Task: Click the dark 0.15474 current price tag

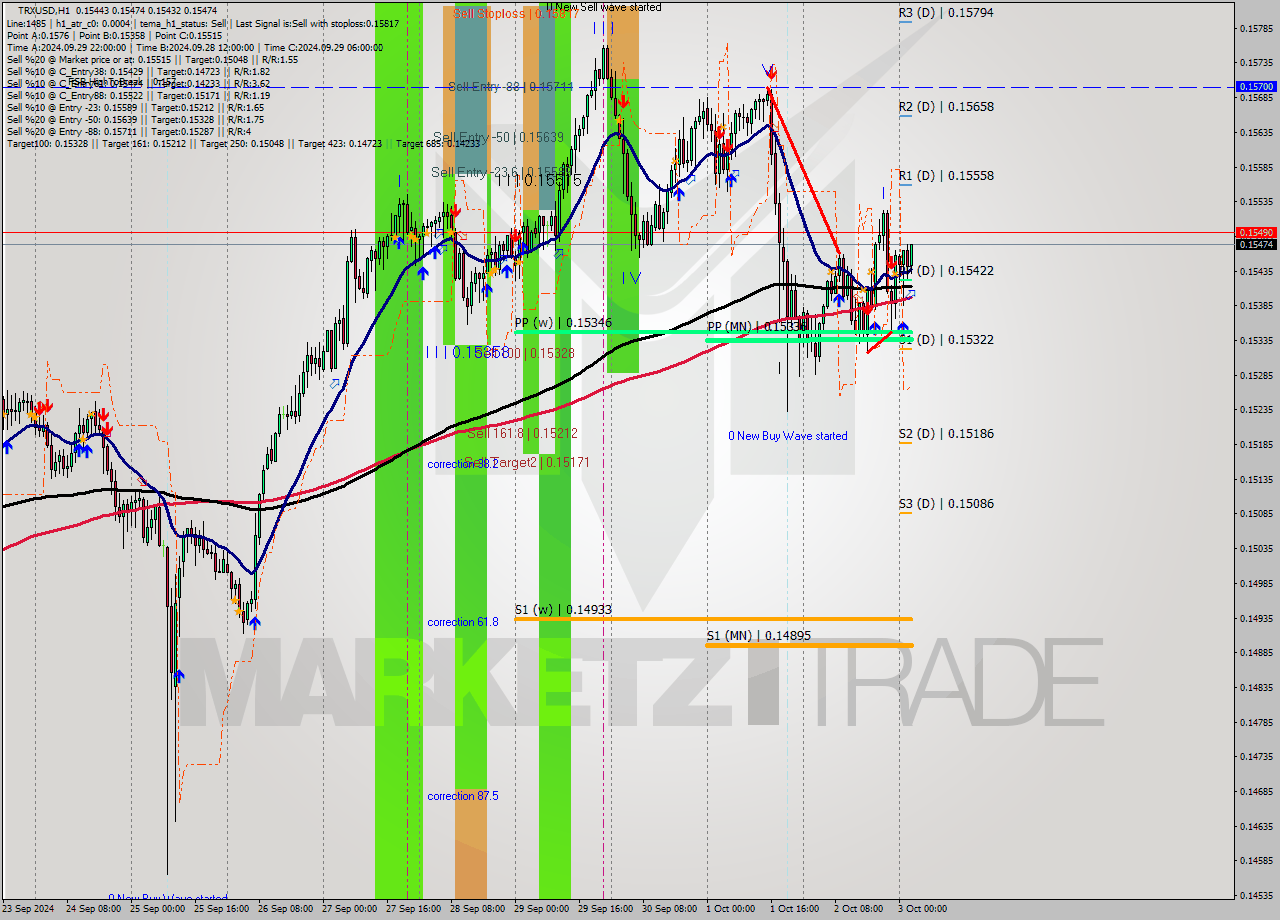Action: tap(1256, 244)
